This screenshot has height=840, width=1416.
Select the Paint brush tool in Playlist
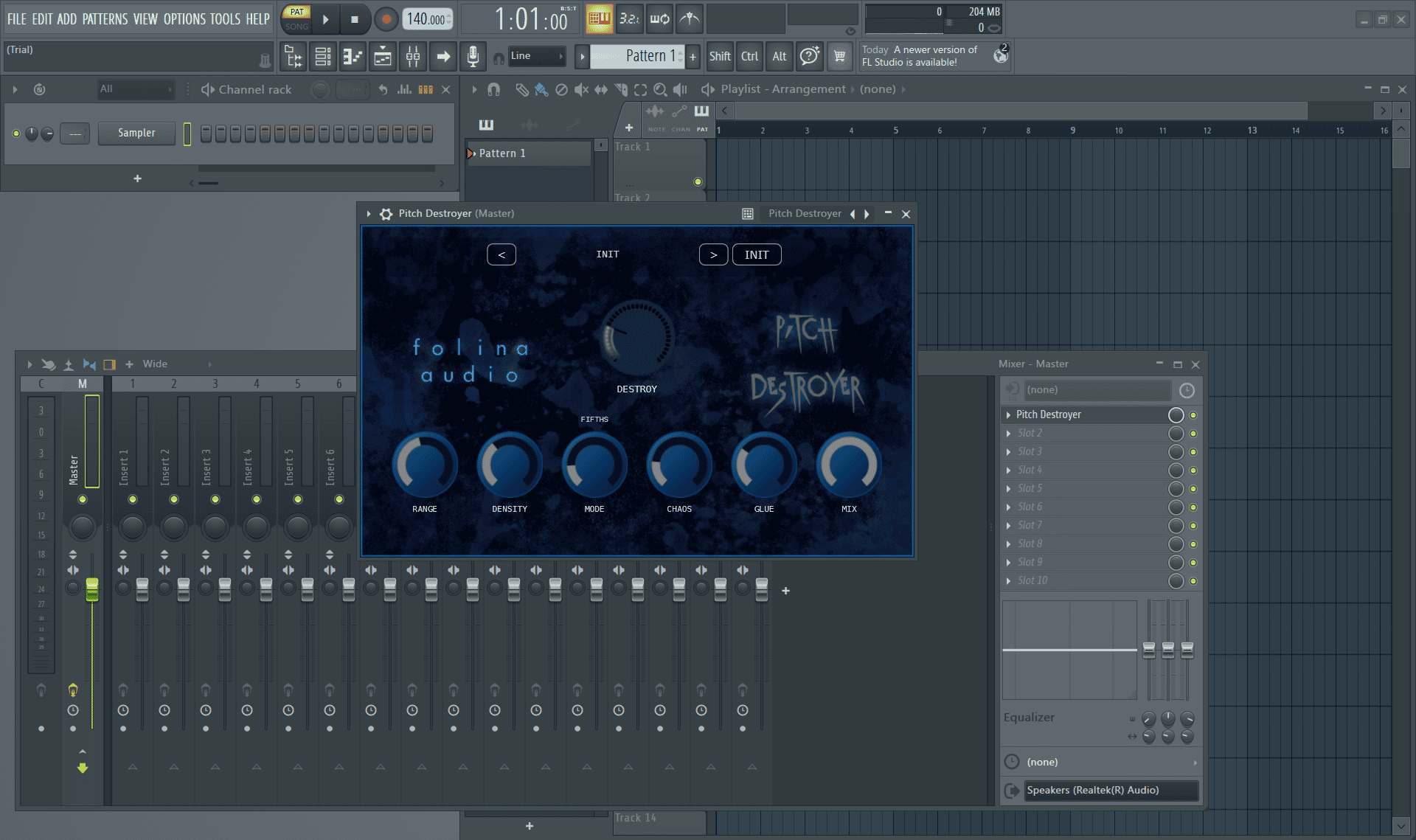pos(541,89)
